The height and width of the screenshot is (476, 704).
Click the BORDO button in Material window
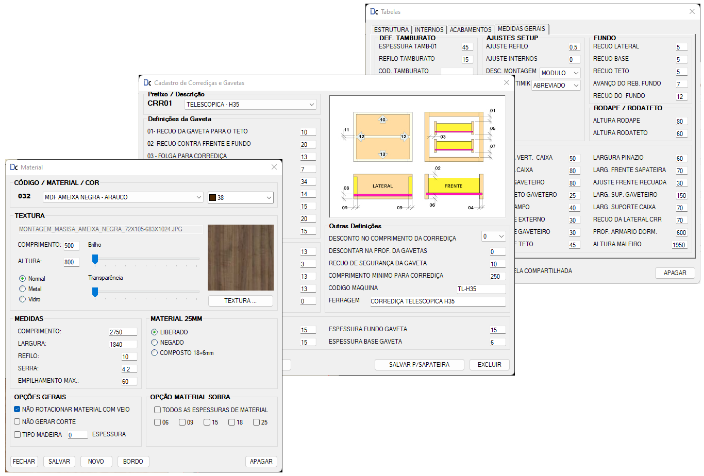[133, 462]
